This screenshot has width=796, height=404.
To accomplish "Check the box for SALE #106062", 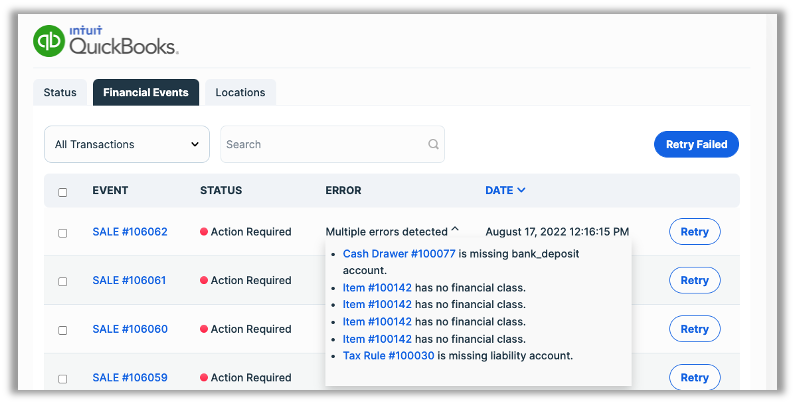I will (x=63, y=233).
